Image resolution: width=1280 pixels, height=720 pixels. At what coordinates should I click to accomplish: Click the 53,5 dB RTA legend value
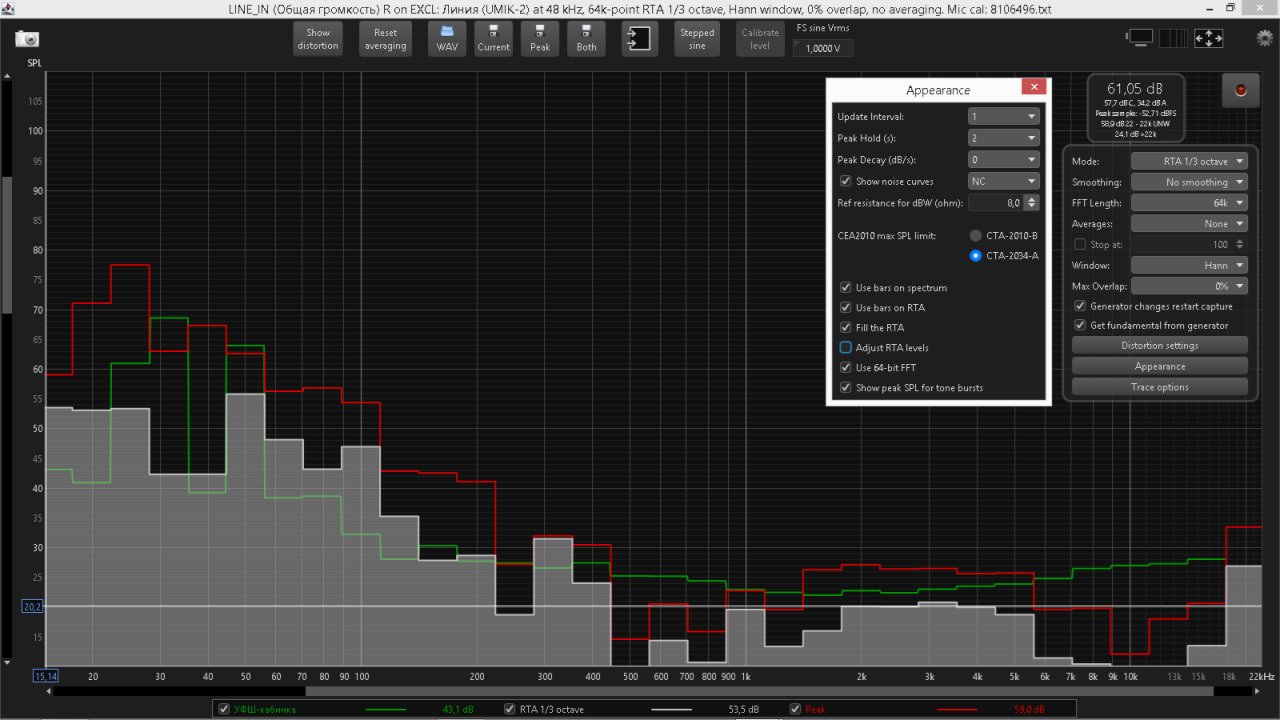tap(745, 710)
